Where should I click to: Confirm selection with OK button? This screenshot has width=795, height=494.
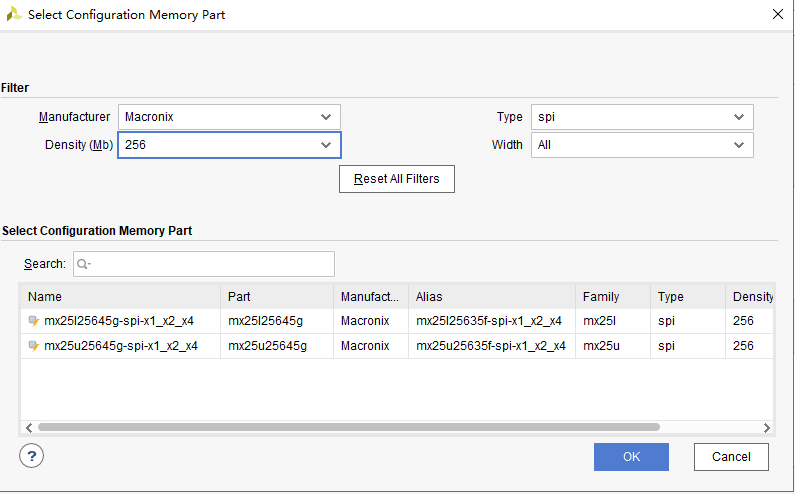631,457
